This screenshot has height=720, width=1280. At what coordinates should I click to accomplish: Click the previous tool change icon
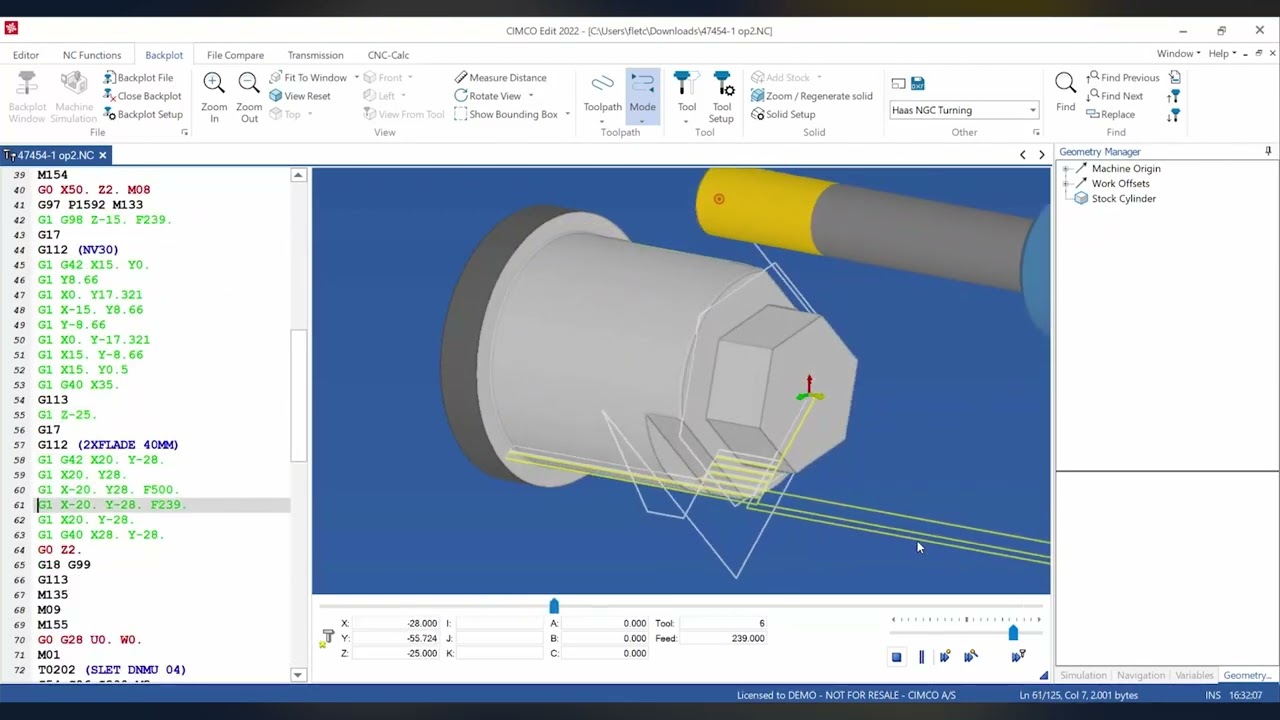[x=1175, y=96]
